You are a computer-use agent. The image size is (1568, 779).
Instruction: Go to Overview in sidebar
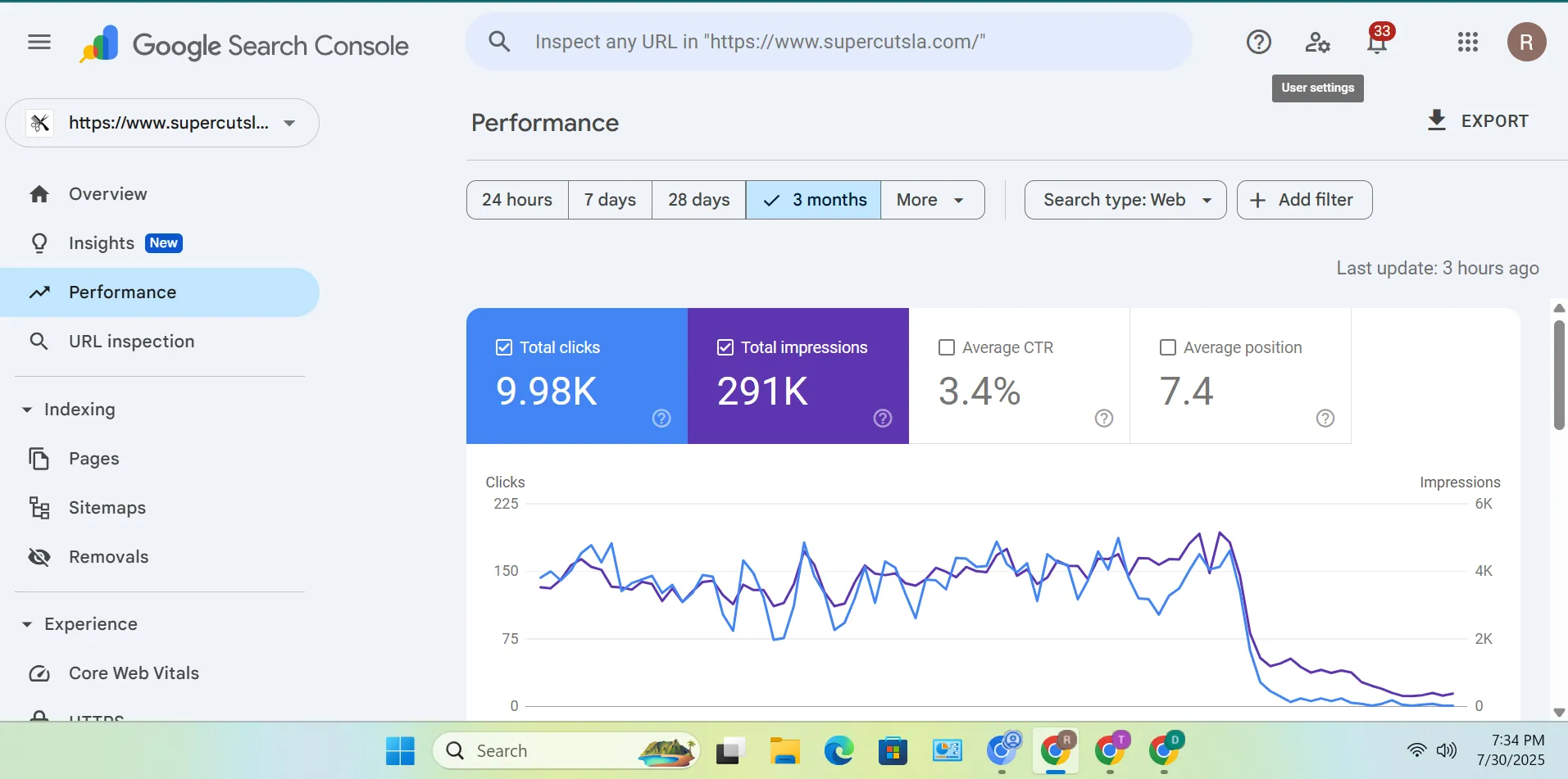pos(160,194)
